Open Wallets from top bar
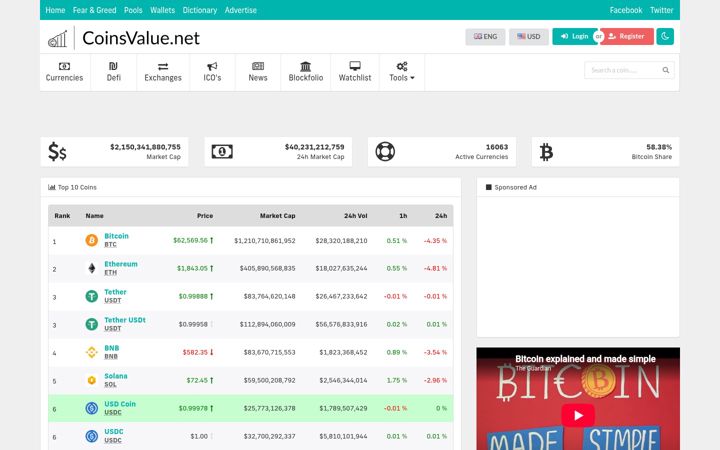The height and width of the screenshot is (450, 720). 163,10
